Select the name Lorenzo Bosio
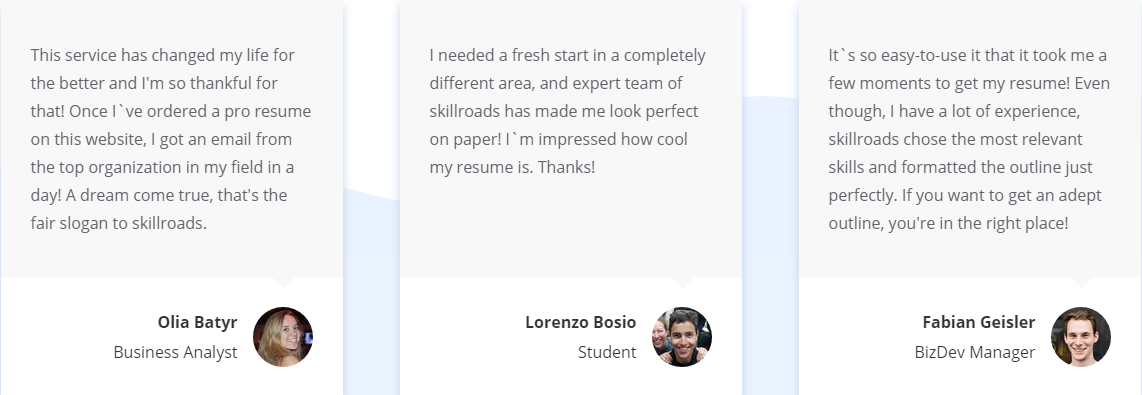The image size is (1142, 395). point(580,322)
